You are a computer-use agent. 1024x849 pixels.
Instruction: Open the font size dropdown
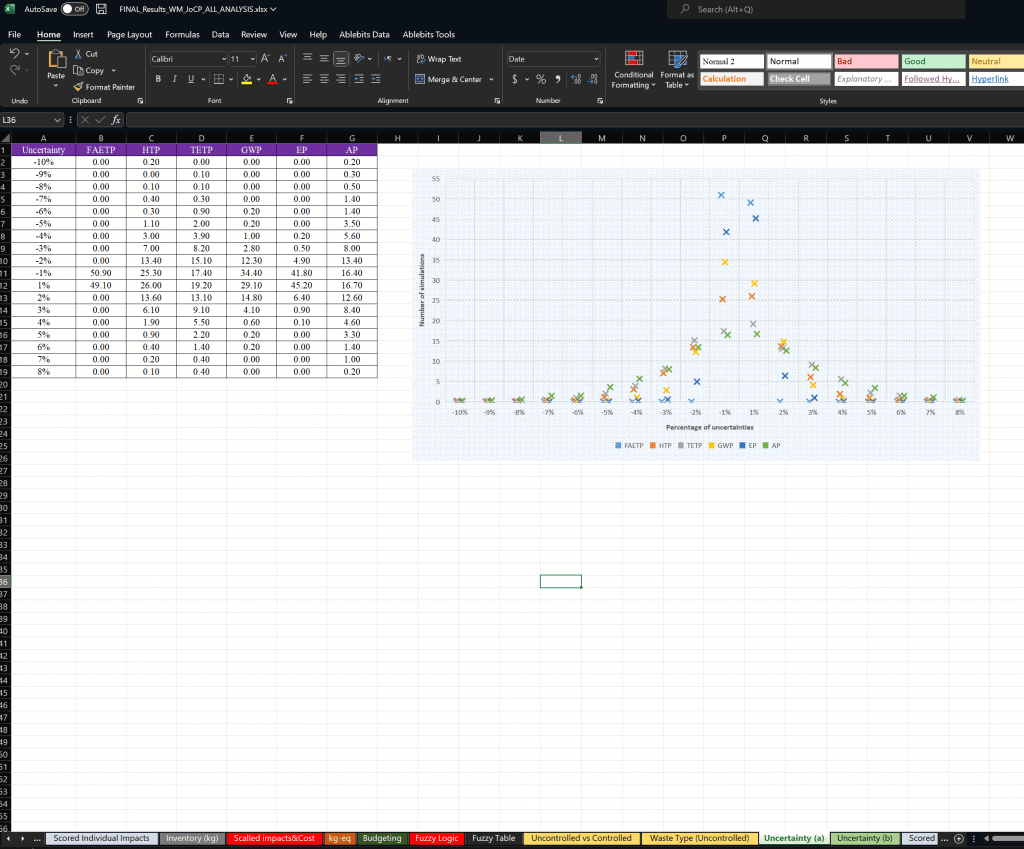tap(253, 58)
